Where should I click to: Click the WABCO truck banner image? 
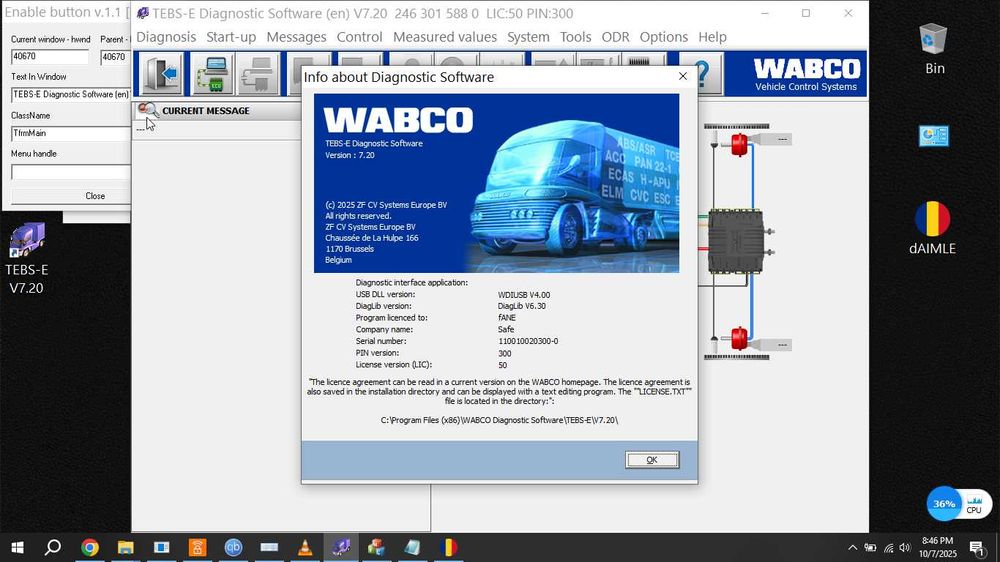tap(496, 183)
